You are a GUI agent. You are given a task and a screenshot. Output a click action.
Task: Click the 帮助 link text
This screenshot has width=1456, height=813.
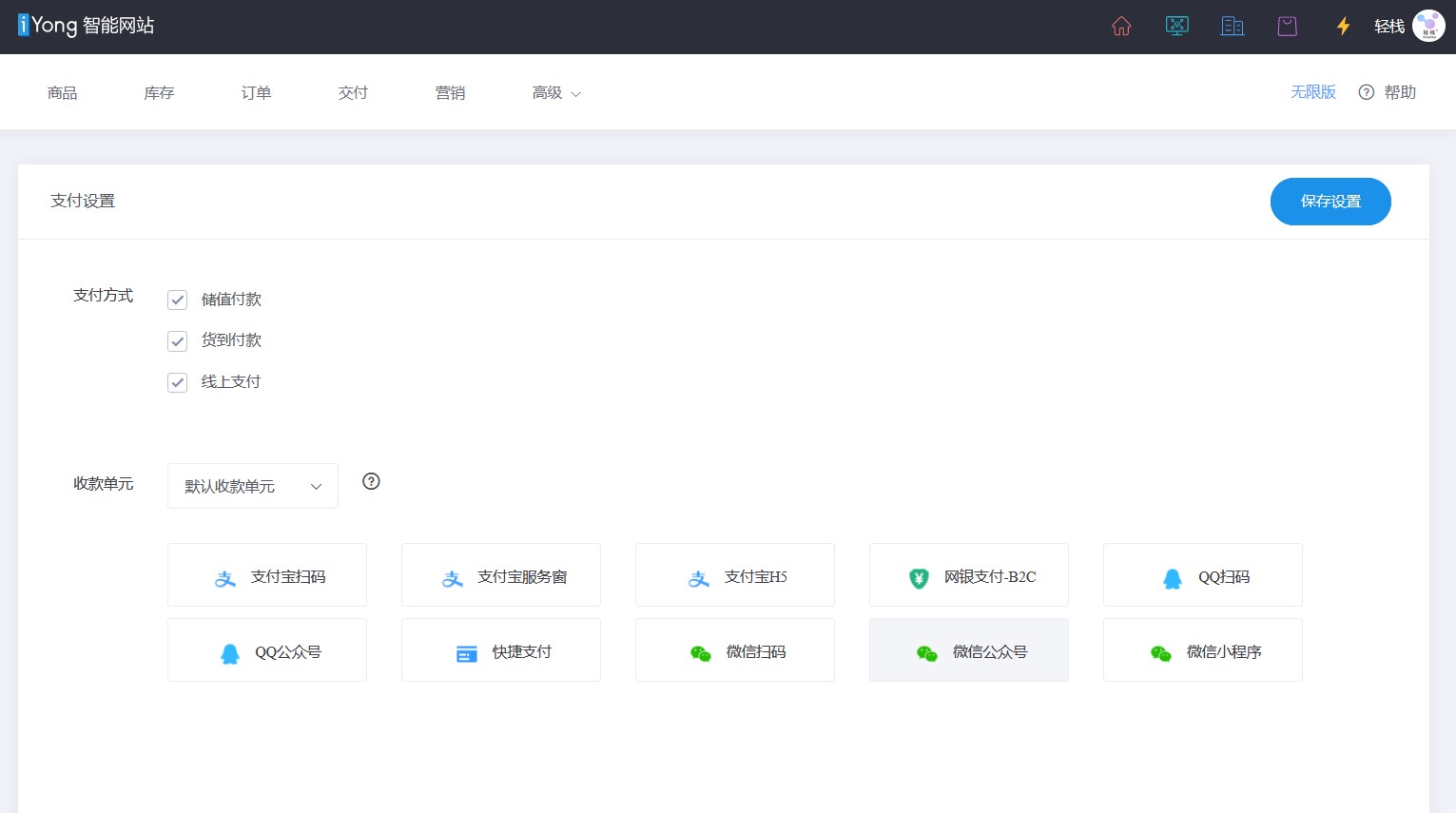pyautogui.click(x=1400, y=92)
